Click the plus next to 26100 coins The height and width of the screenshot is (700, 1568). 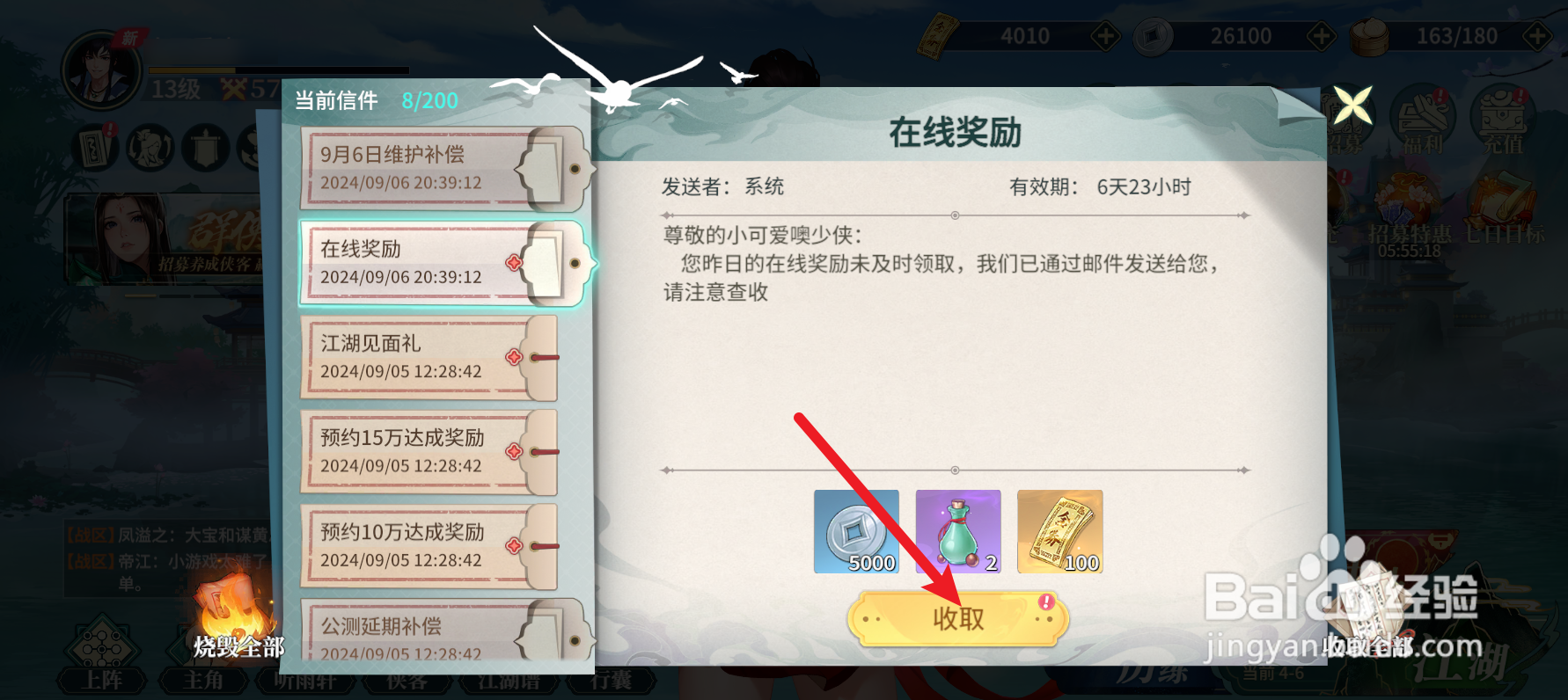pos(1321,36)
